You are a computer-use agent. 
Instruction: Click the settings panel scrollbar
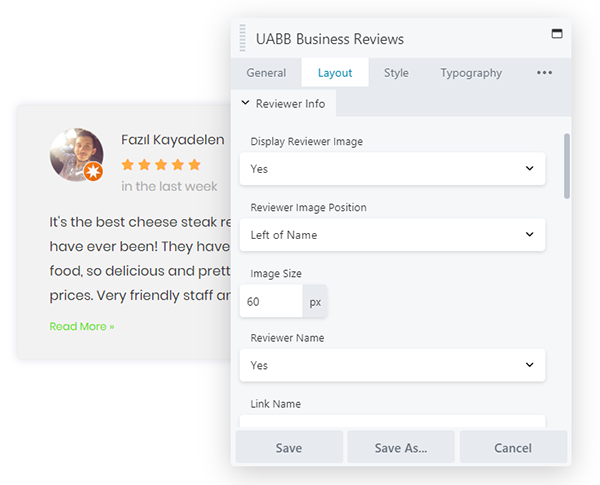tap(567, 165)
